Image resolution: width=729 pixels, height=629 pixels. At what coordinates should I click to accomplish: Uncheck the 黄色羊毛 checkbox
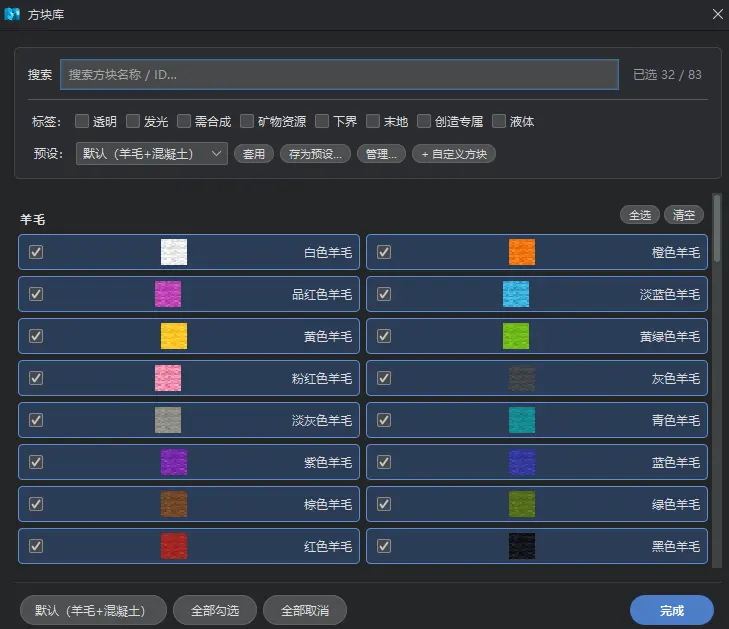point(36,336)
